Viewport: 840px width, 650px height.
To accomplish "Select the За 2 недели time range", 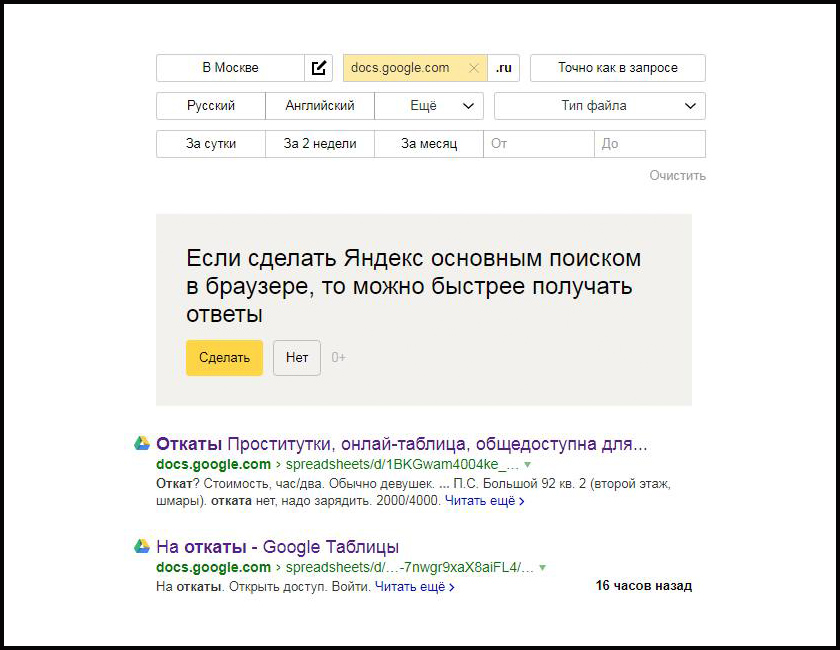I will click(x=320, y=144).
